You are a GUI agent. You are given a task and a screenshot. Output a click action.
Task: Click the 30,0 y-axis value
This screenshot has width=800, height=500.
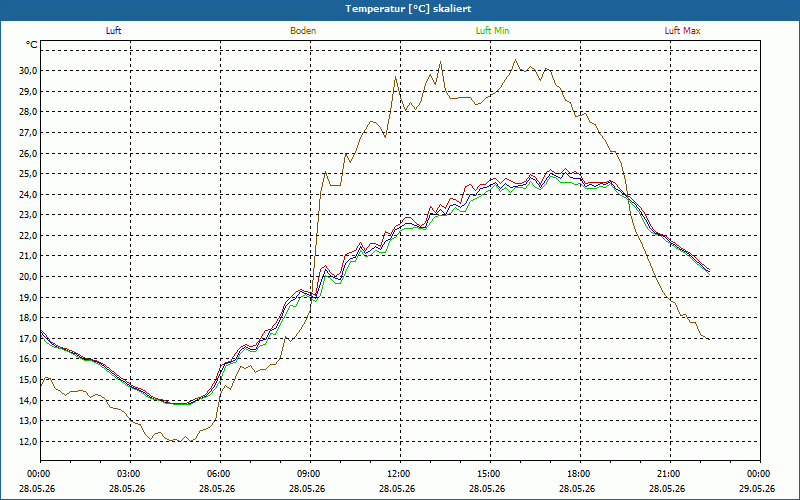click(29, 71)
